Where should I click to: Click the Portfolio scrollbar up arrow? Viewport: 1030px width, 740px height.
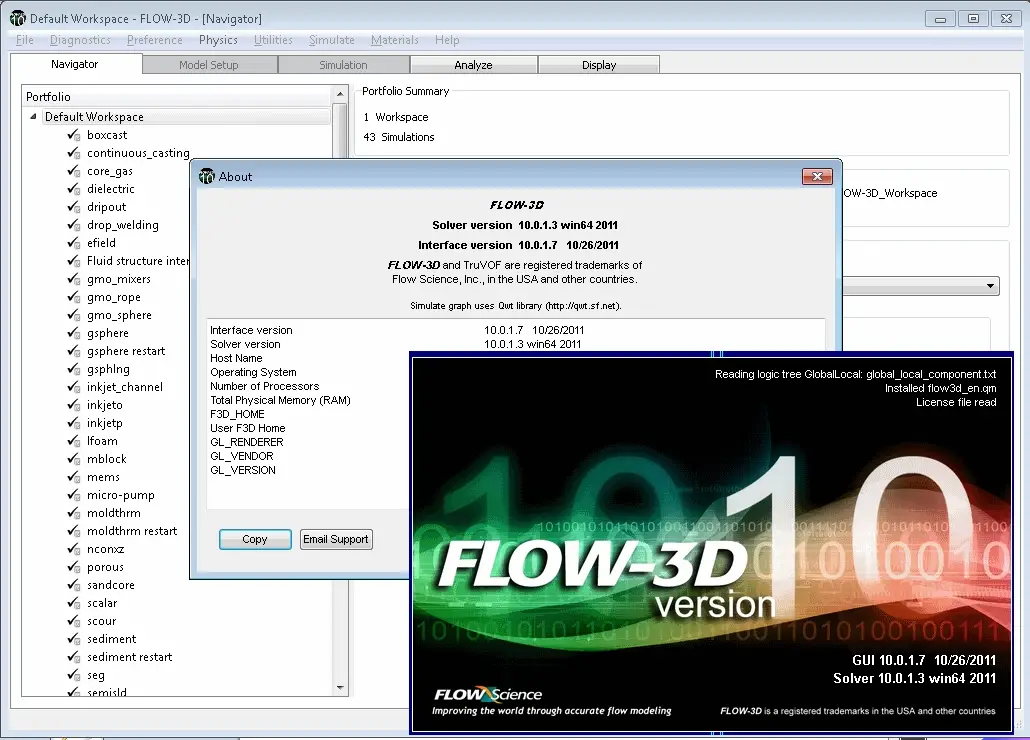point(340,95)
